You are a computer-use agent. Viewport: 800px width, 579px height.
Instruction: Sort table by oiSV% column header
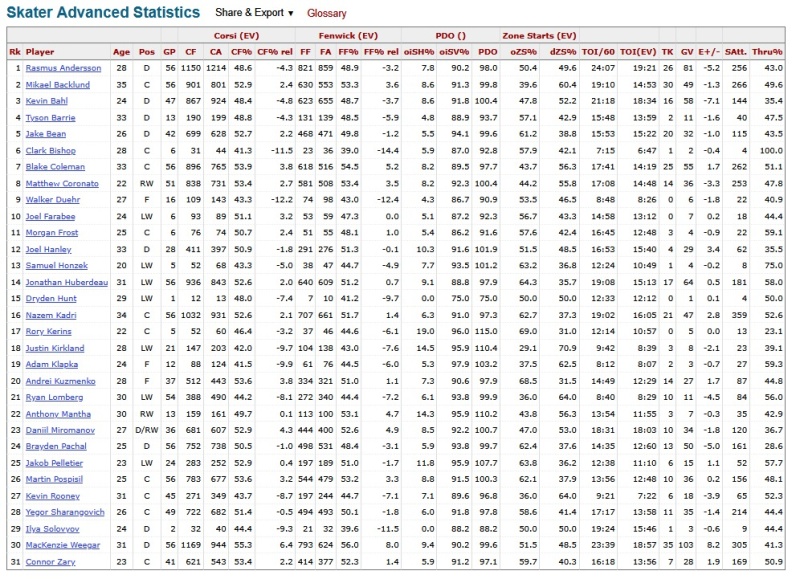coord(454,52)
